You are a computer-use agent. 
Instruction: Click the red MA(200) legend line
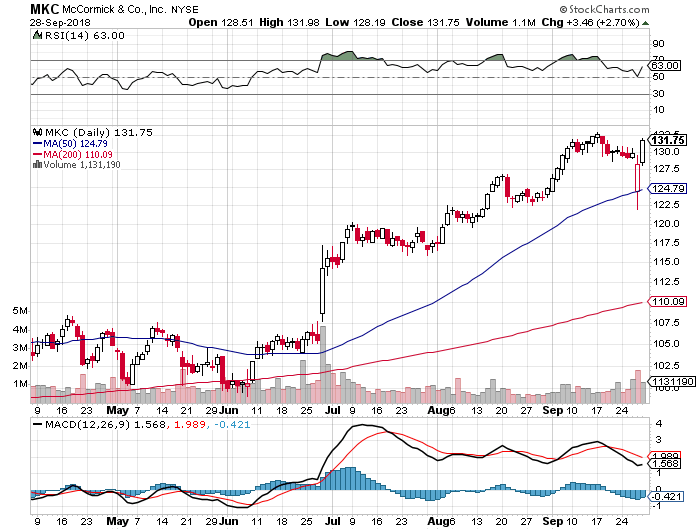(x=38, y=154)
